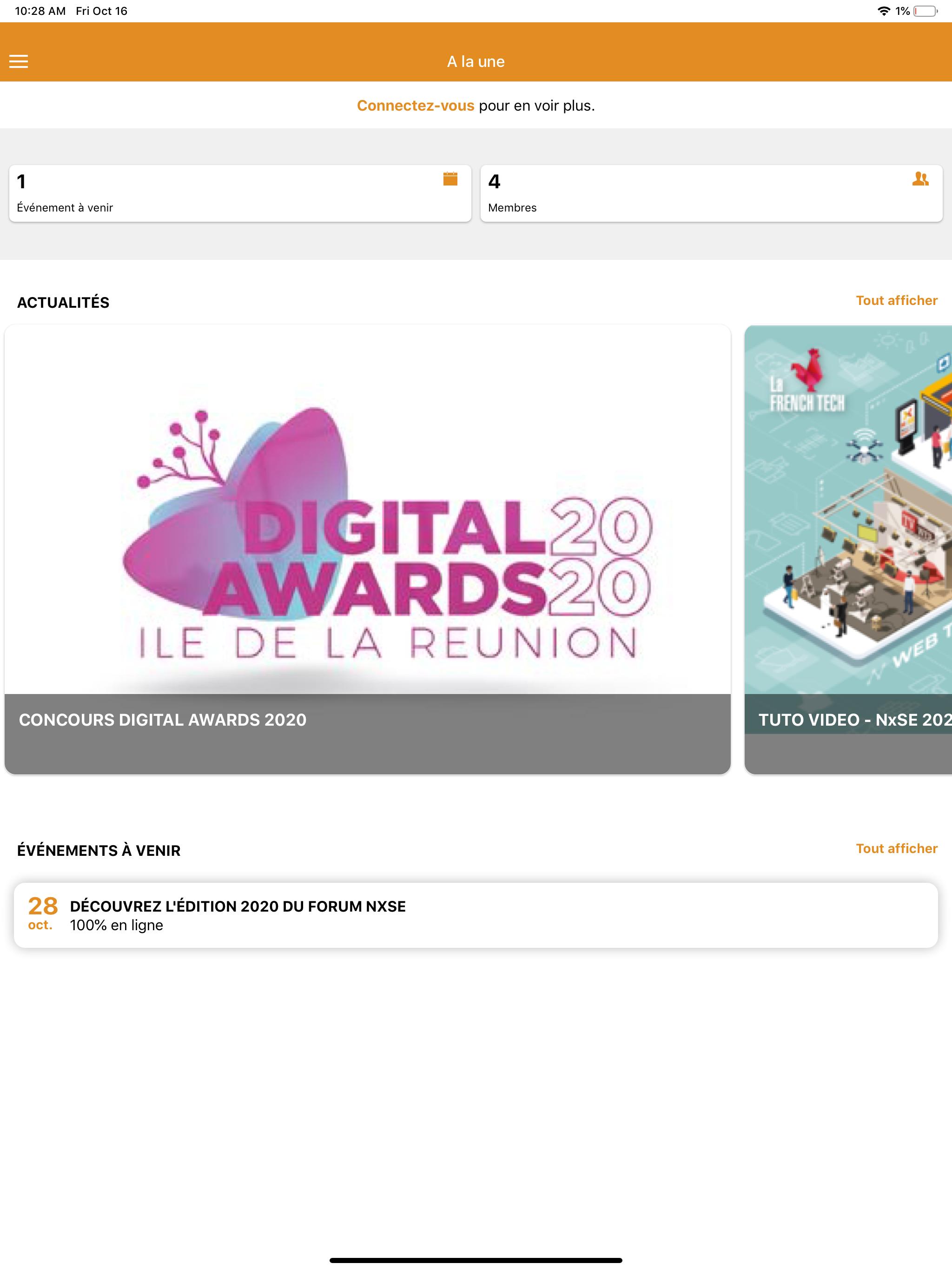
Task: Tap the battery indicator icon
Action: (x=925, y=11)
